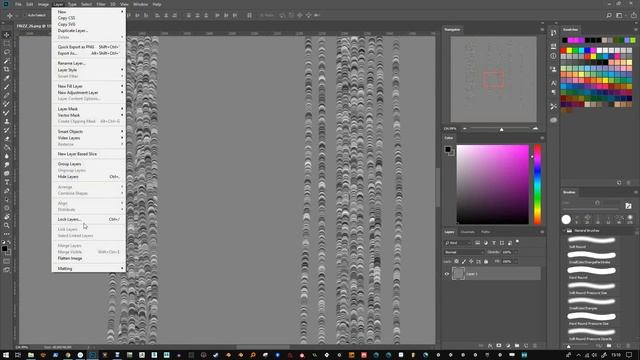Filter layers by adjustment layer icon
This screenshot has width=640, height=360.
point(486,243)
